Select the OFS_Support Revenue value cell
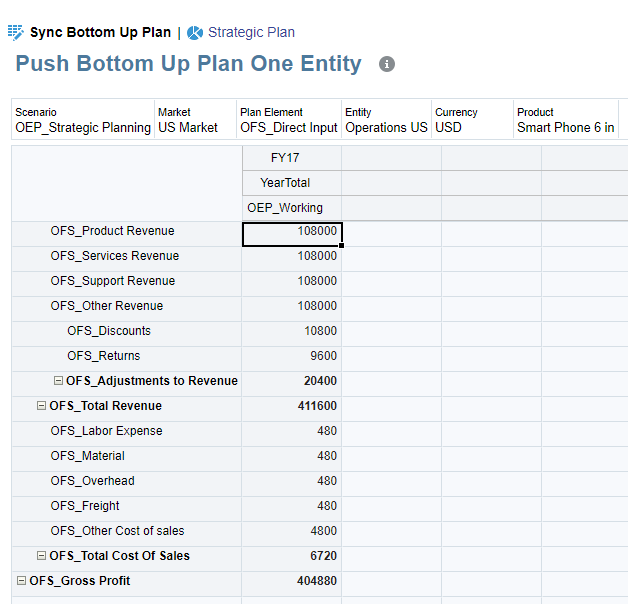 pyautogui.click(x=292, y=284)
